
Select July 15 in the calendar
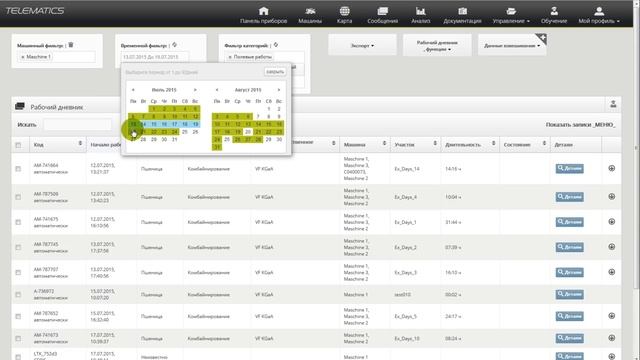(154, 124)
